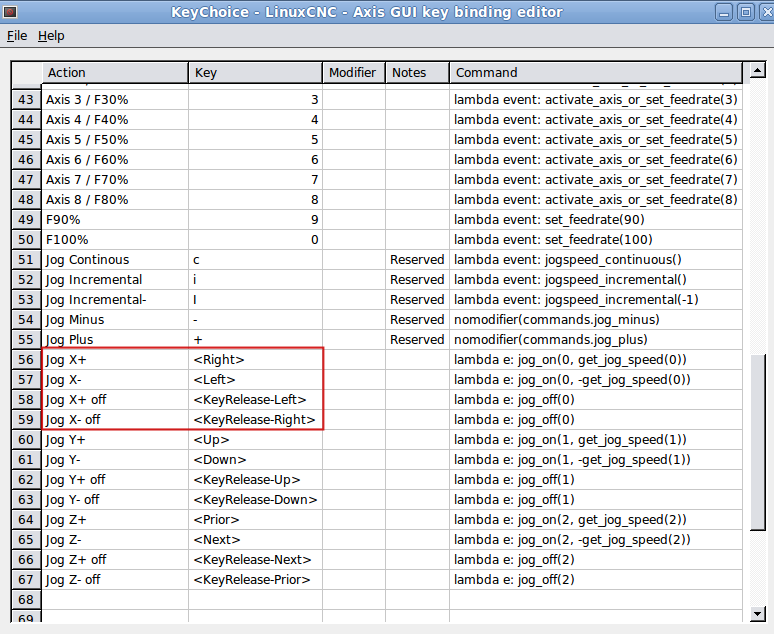Select the Reserved note for Jog Continous
Viewport: 774px width, 634px height.
tap(417, 260)
